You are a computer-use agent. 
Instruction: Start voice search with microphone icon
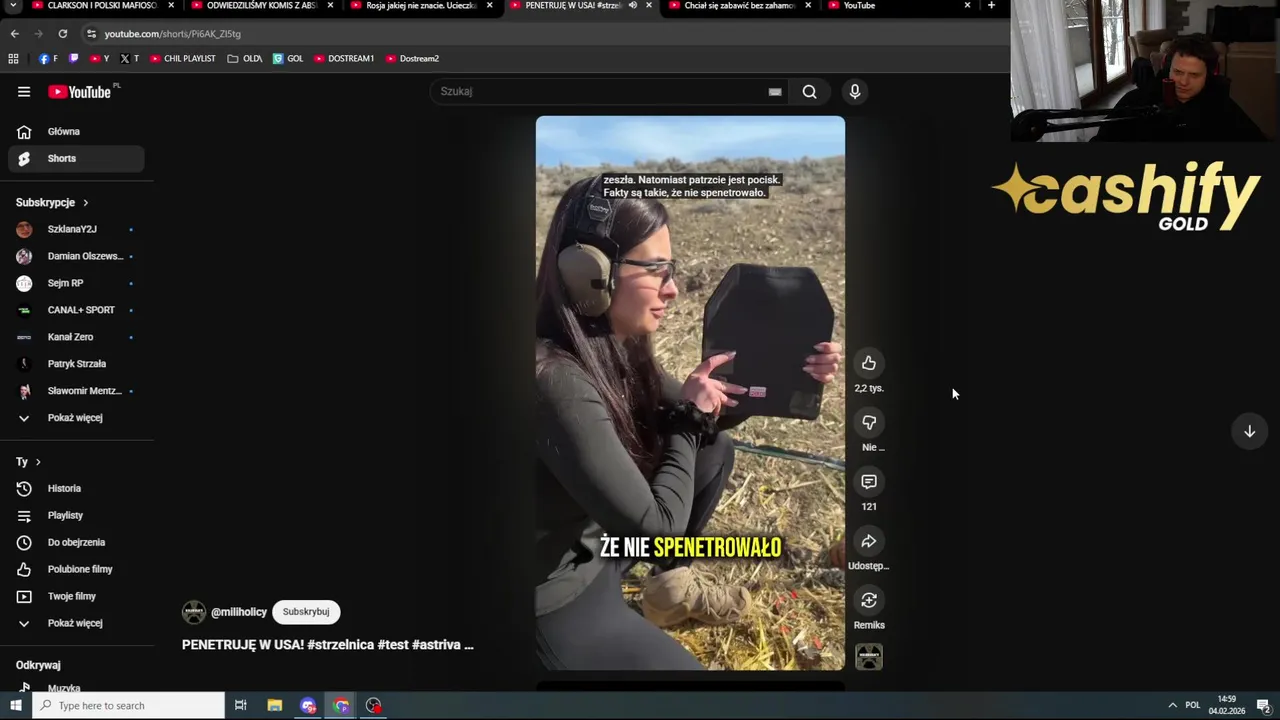point(855,91)
